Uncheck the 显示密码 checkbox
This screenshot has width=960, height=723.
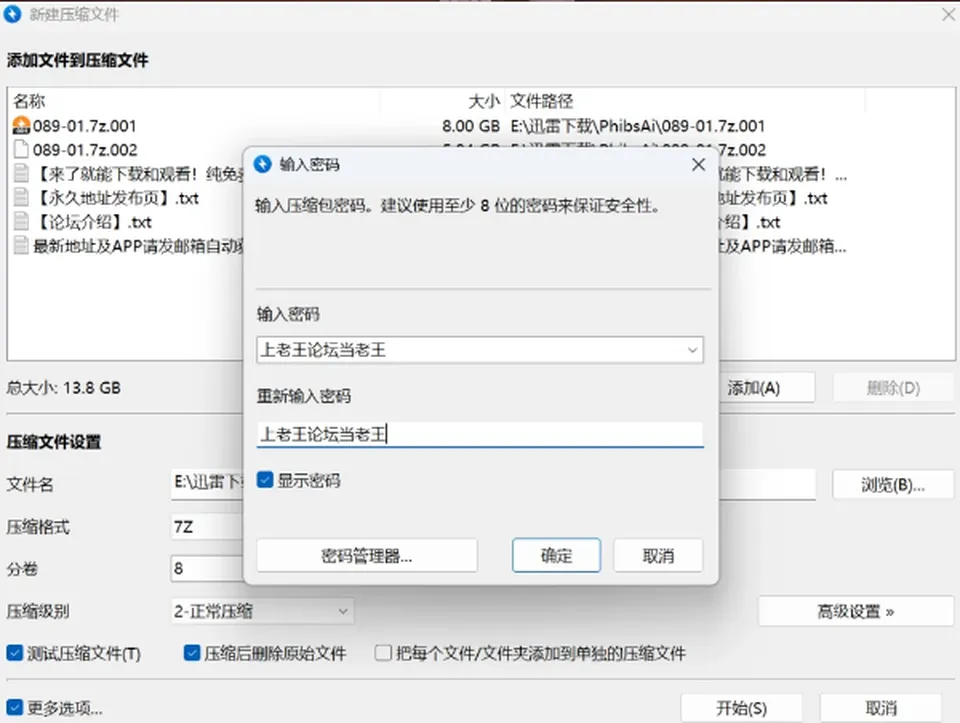click(x=264, y=480)
